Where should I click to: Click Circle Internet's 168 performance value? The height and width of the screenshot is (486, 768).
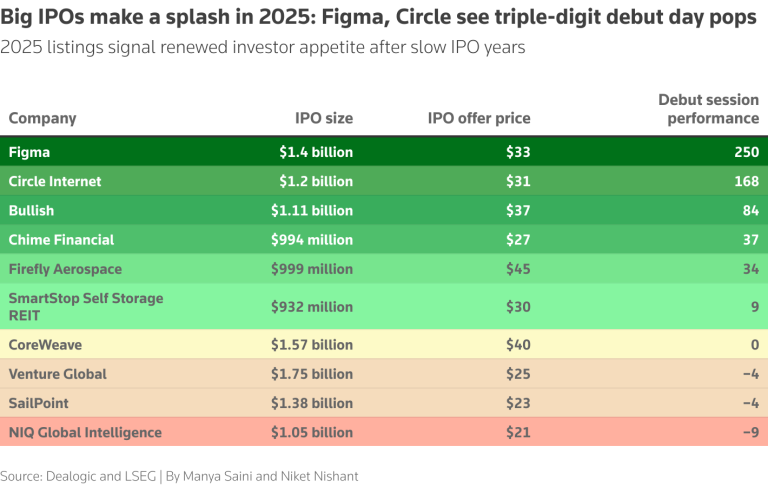point(746,181)
